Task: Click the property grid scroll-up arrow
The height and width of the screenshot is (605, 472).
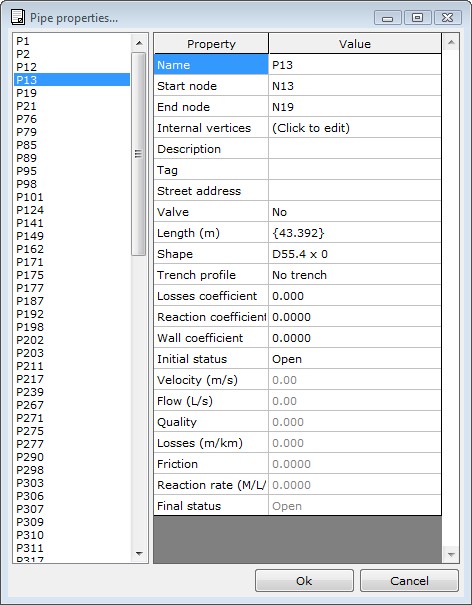Action: 450,42
